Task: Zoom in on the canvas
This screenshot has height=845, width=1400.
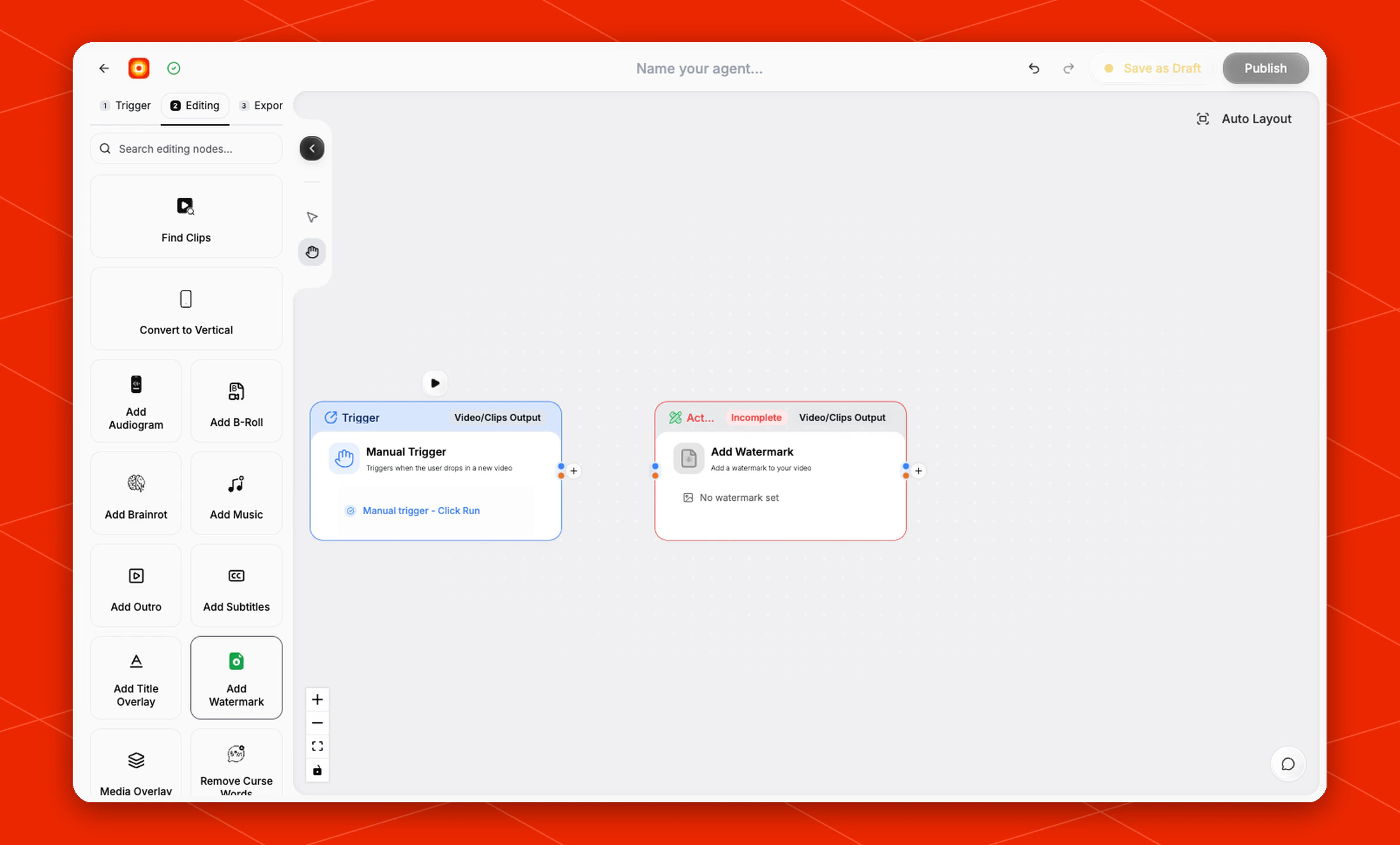Action: tap(317, 700)
